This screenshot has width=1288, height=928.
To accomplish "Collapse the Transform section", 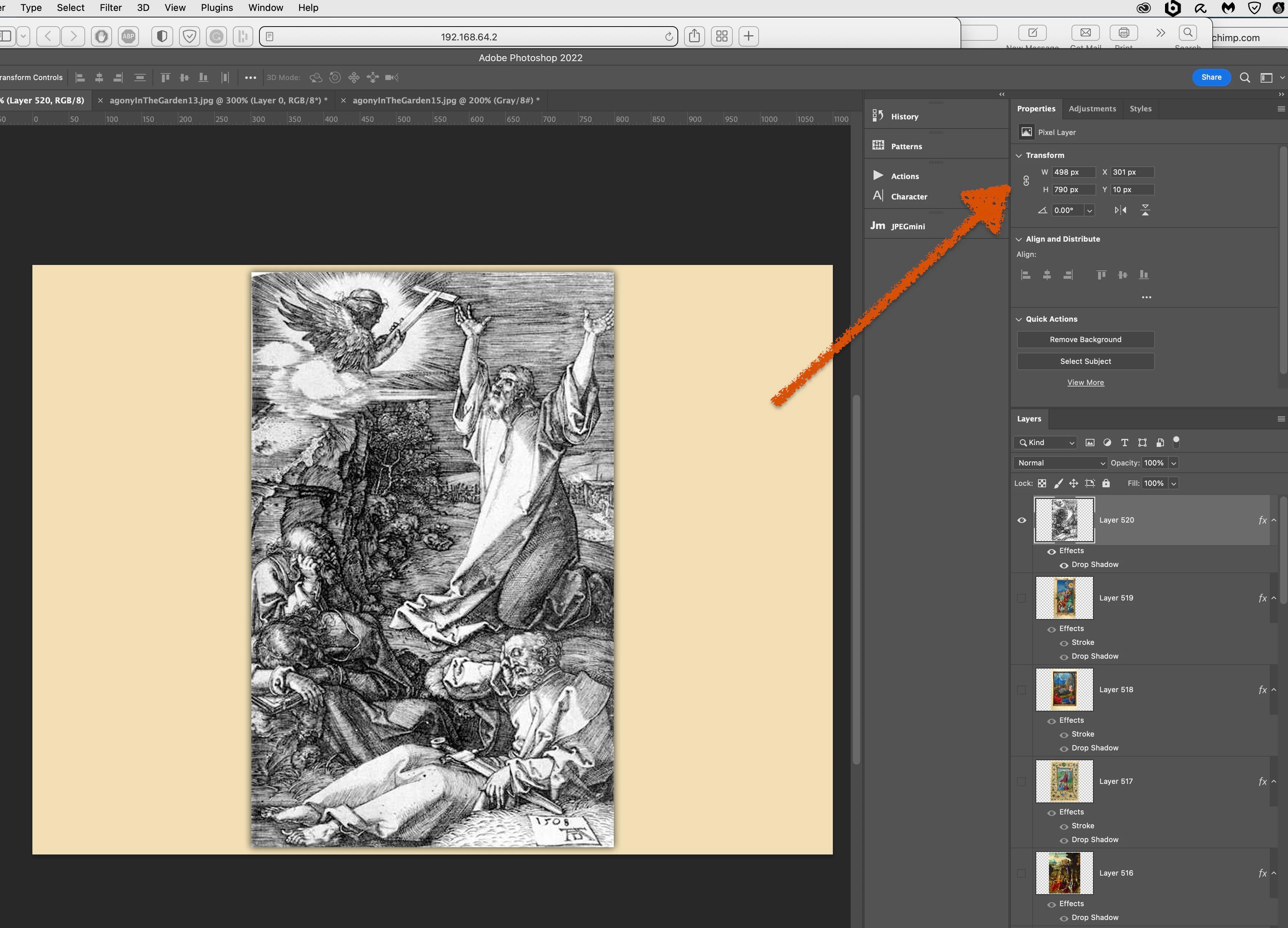I will click(x=1019, y=156).
